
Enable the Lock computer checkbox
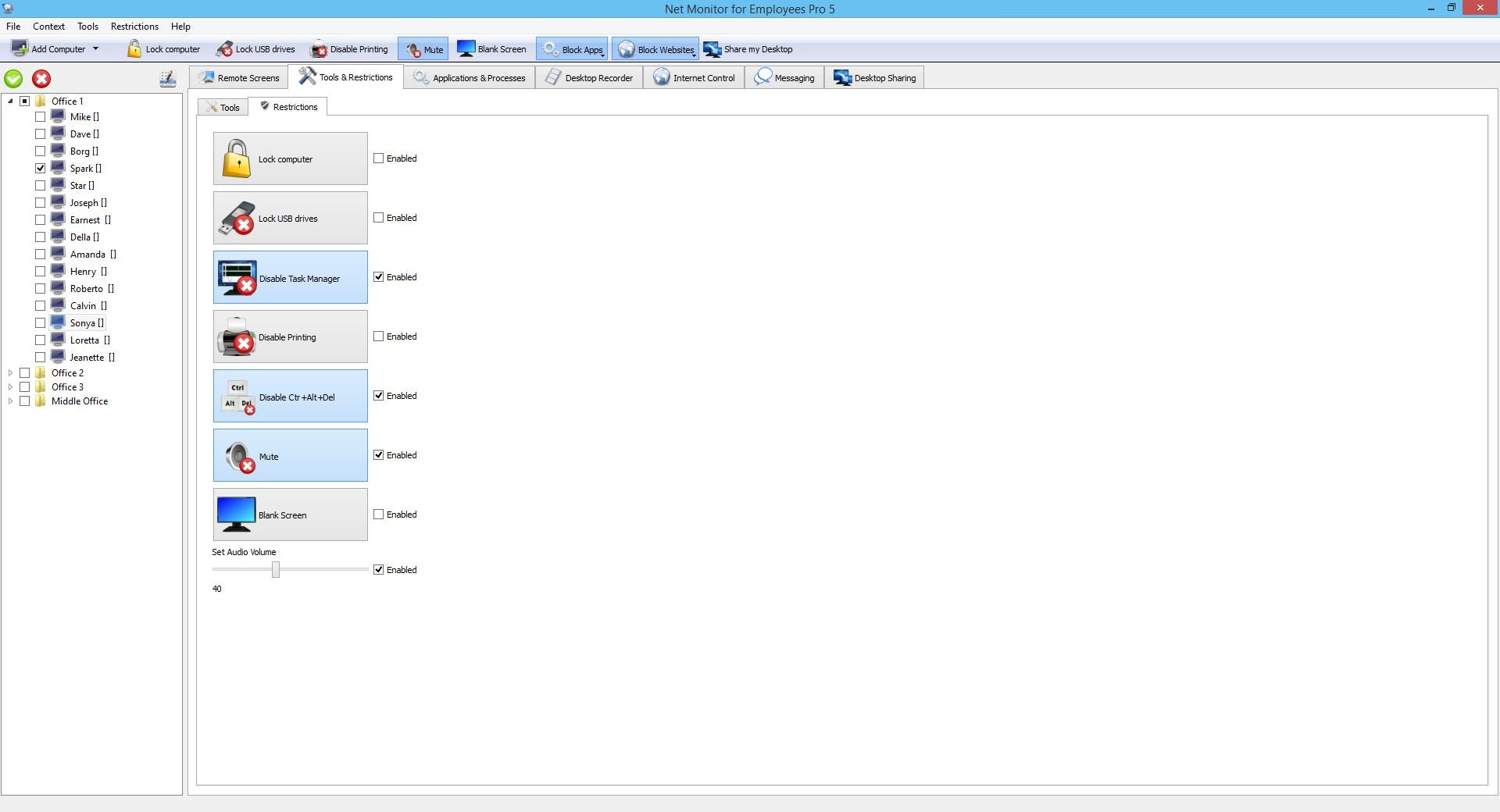[x=379, y=158]
